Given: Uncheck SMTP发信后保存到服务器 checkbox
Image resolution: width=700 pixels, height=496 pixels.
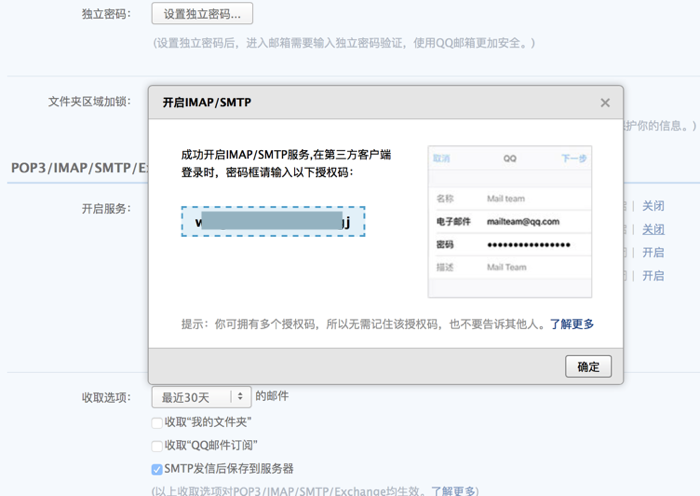Looking at the screenshot, I should point(157,469).
